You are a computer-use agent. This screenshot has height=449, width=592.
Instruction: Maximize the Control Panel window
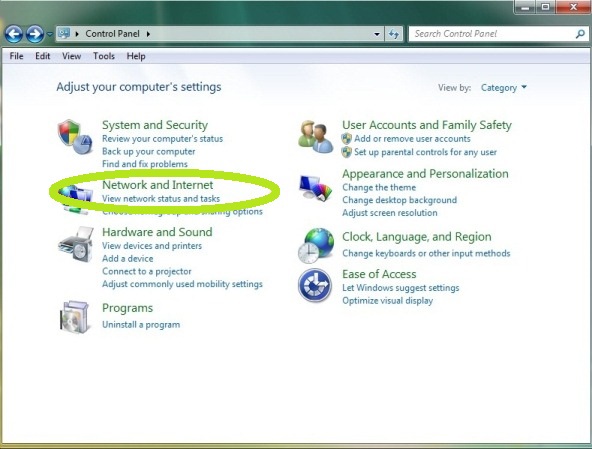tap(545, 7)
